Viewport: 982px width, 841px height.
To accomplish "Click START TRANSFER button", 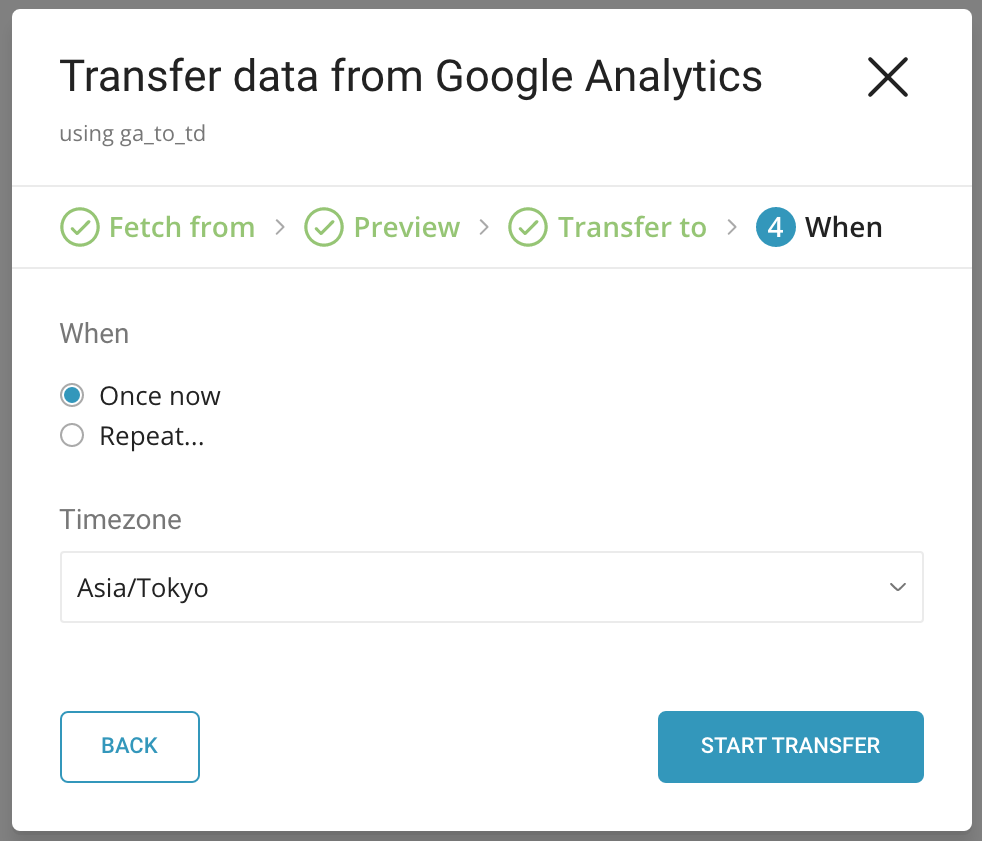I will pos(790,746).
